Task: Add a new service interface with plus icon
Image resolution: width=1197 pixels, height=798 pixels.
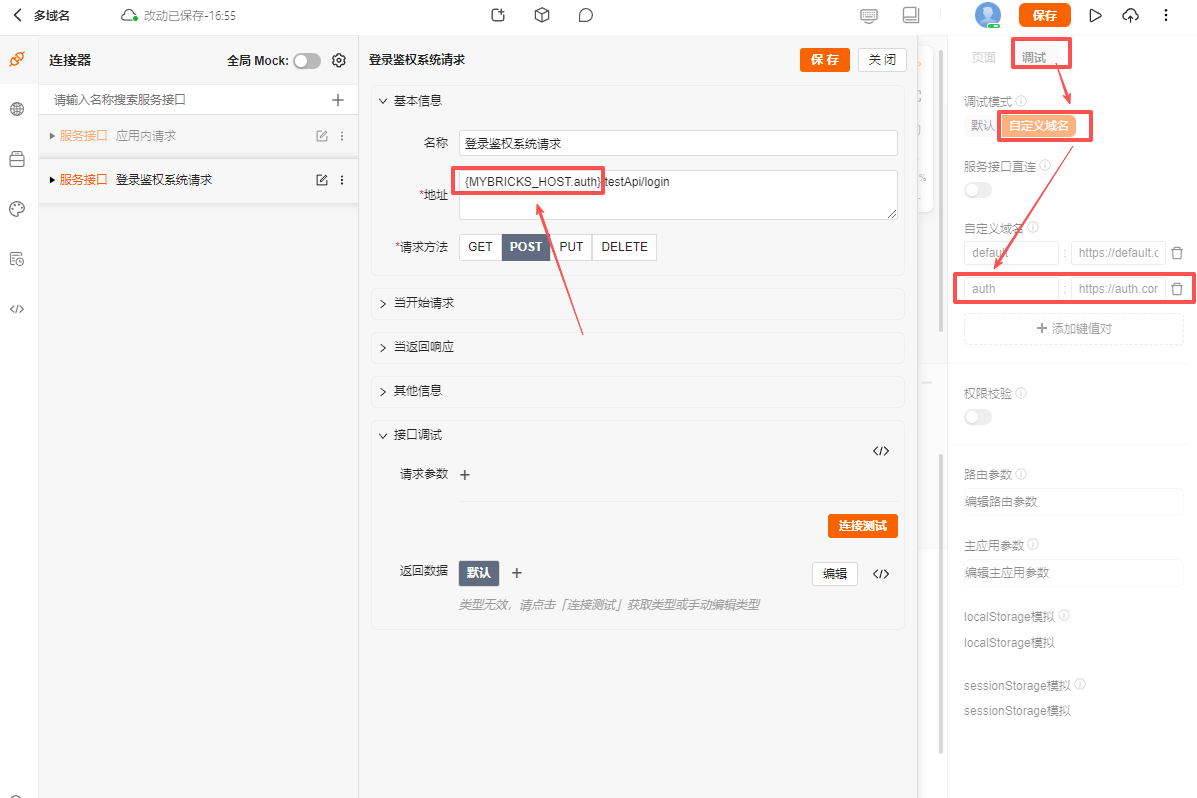Action: pyautogui.click(x=338, y=100)
